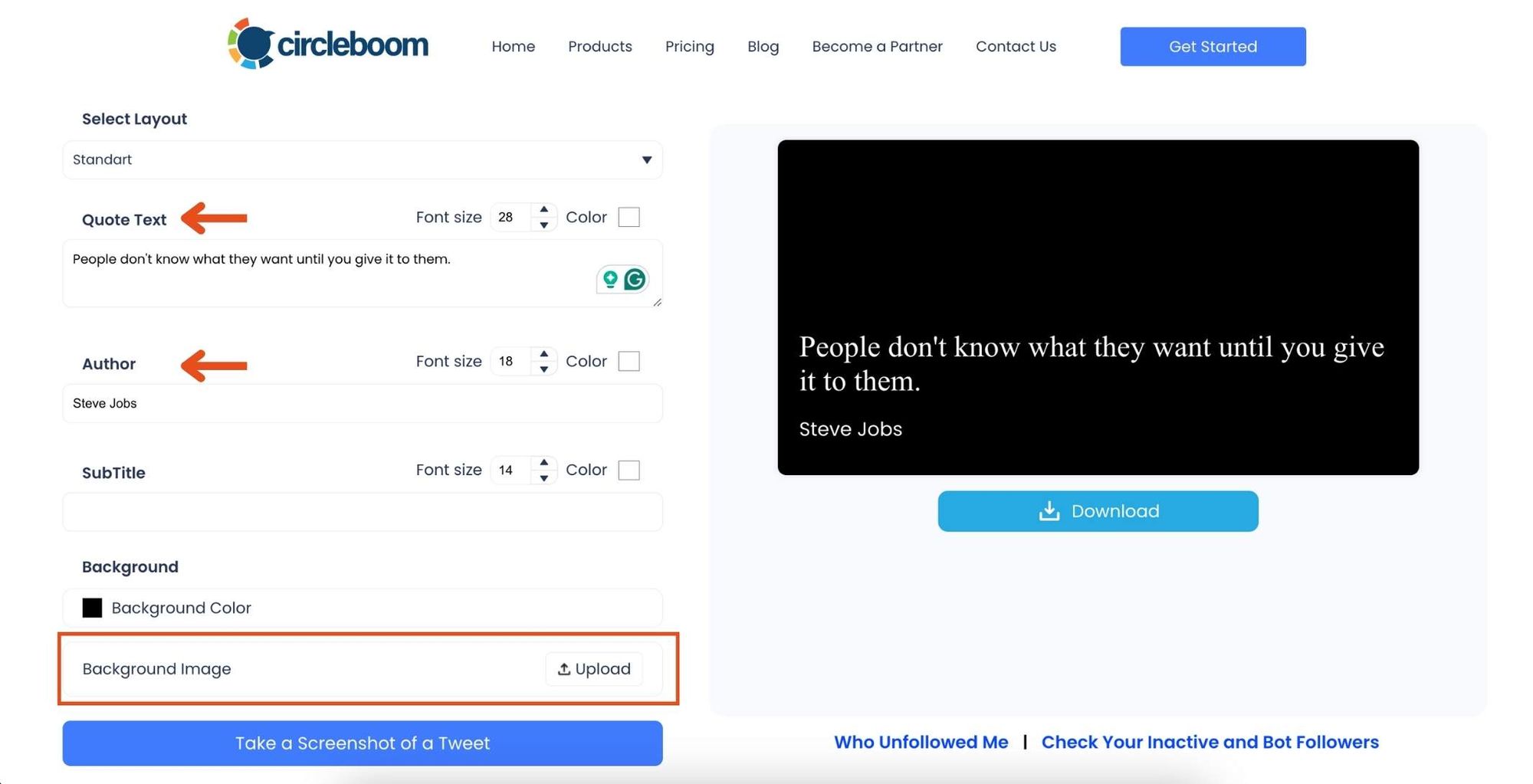Click the 'Select Layout' heading text

134,119
